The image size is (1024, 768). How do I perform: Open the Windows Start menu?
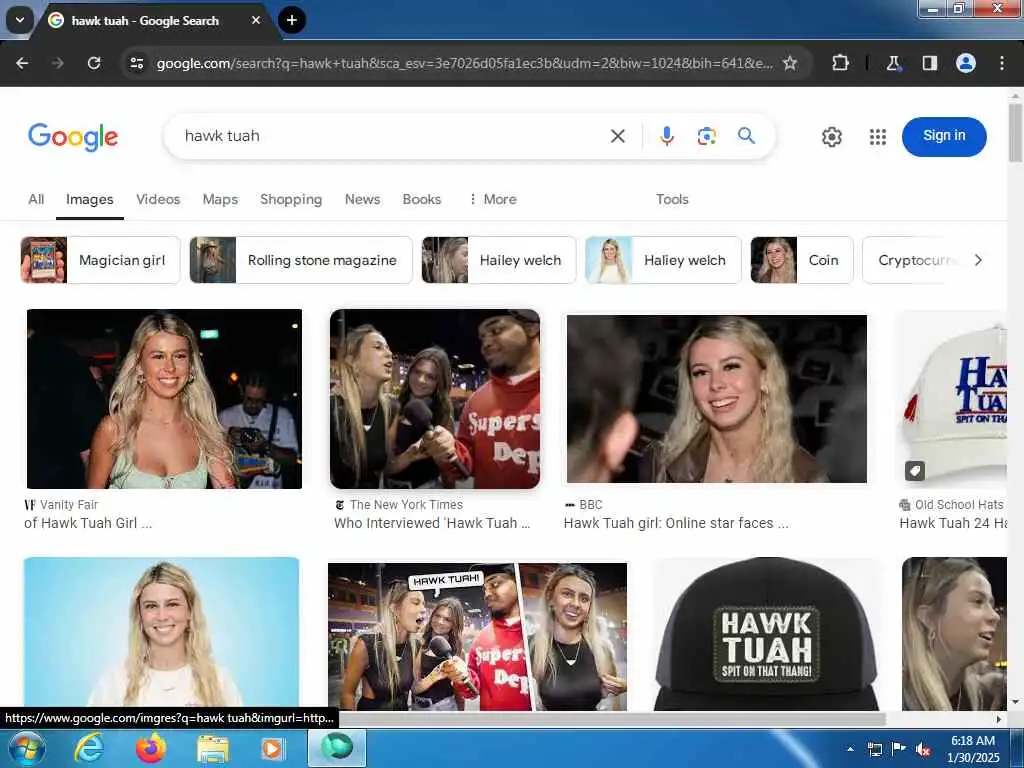point(27,748)
